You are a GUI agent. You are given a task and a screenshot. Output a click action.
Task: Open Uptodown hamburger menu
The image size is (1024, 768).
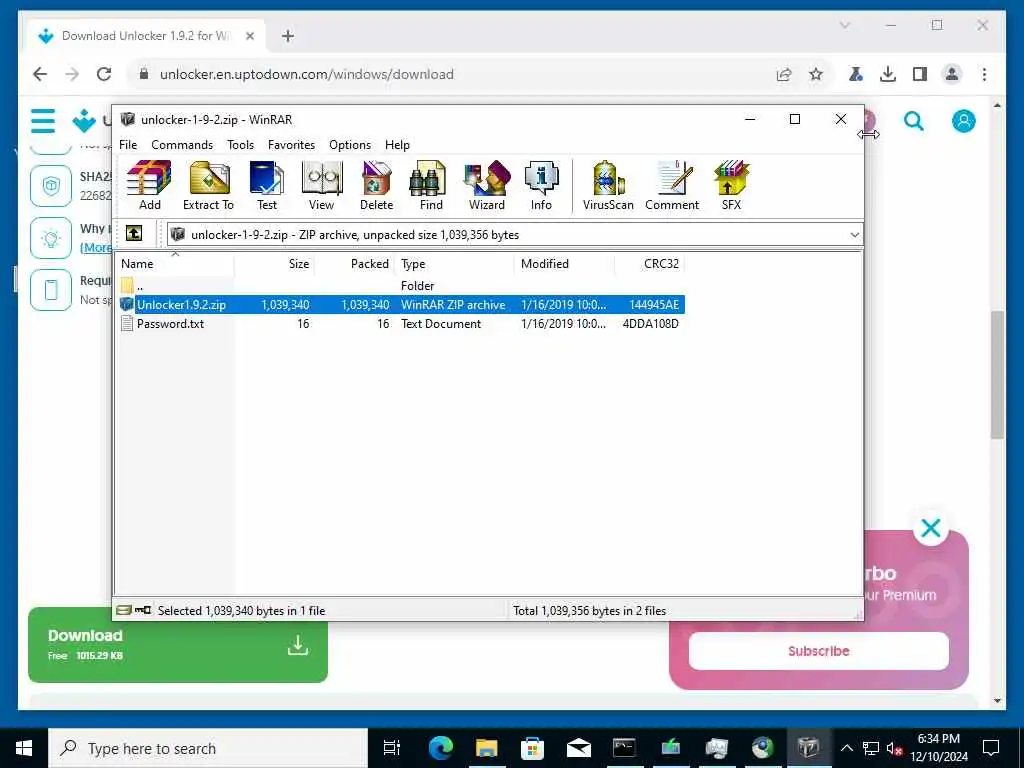coord(43,121)
